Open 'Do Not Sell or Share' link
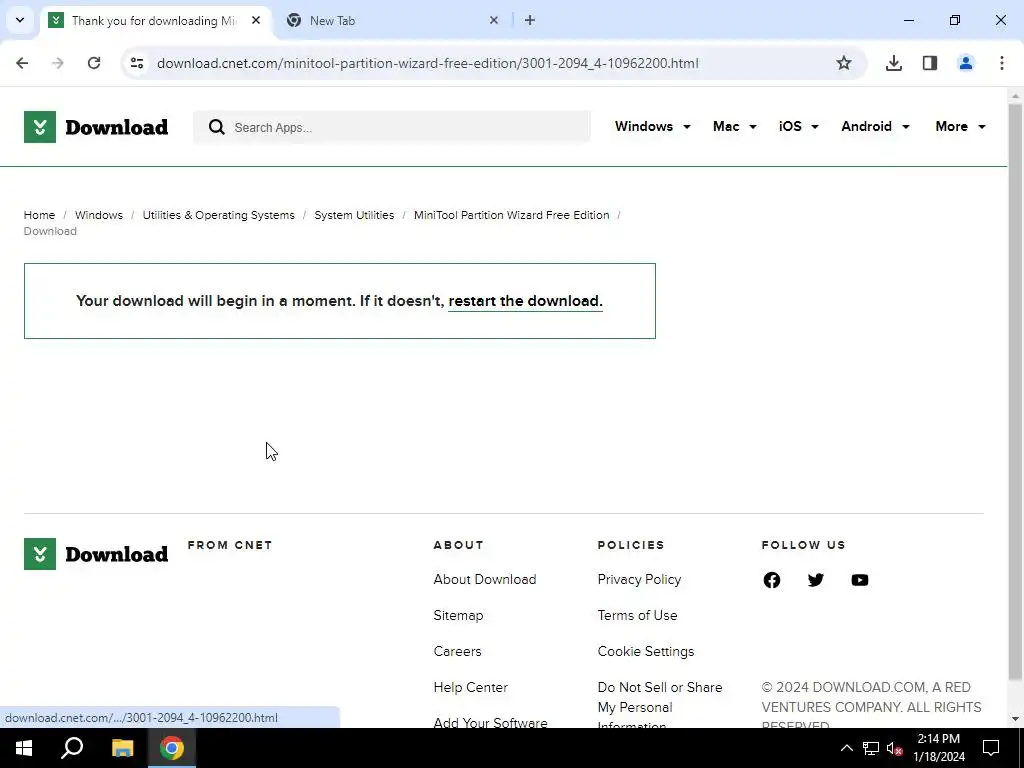 point(660,705)
